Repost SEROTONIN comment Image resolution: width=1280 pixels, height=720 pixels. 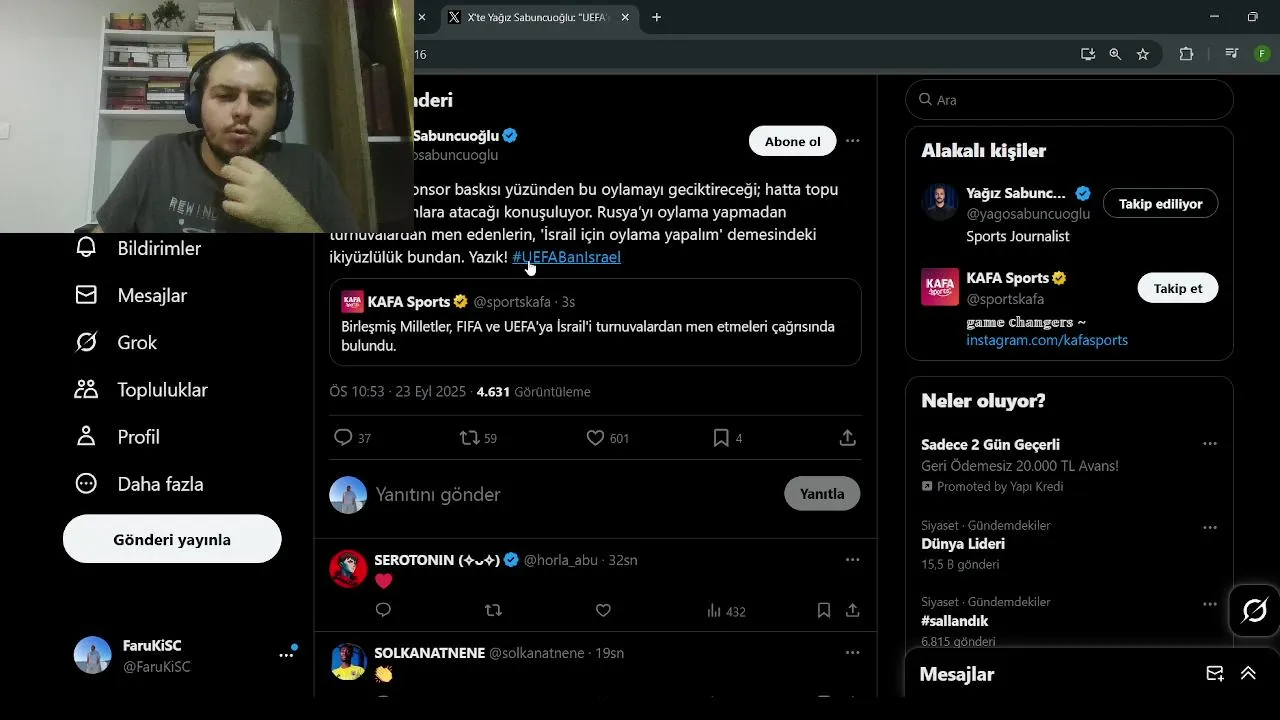point(493,610)
